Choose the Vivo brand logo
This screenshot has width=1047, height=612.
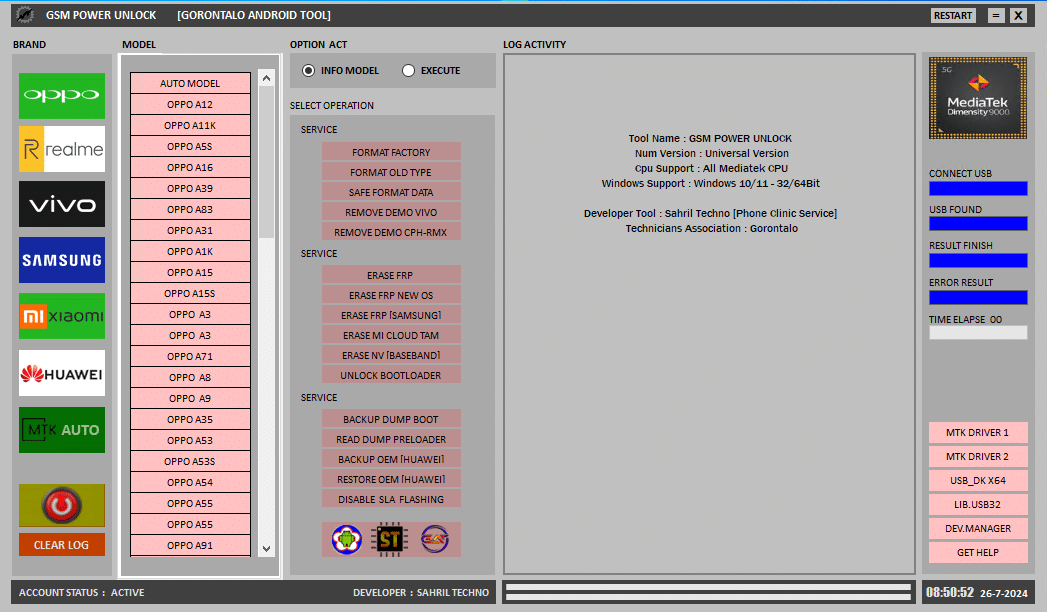coord(61,204)
